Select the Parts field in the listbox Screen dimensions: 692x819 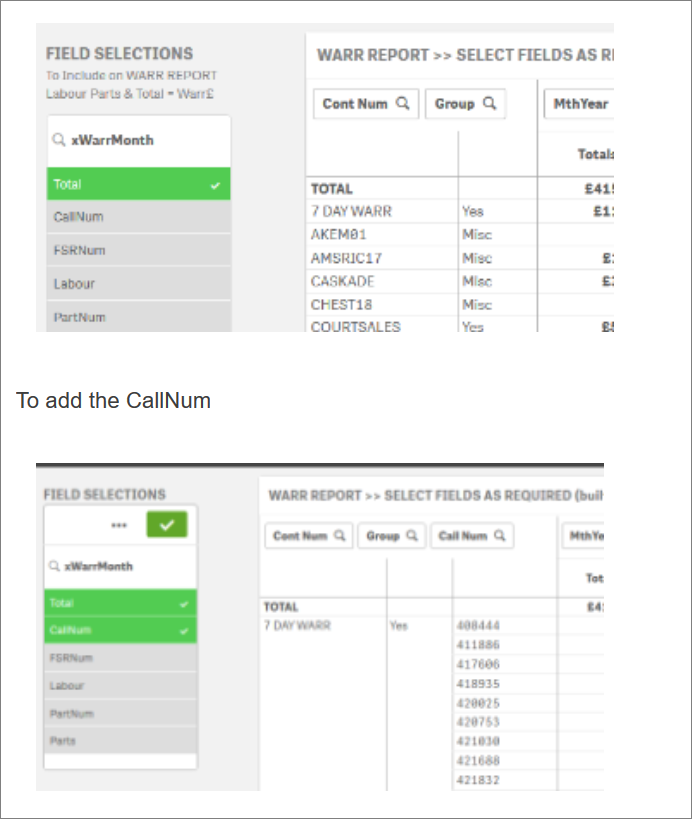click(120, 741)
